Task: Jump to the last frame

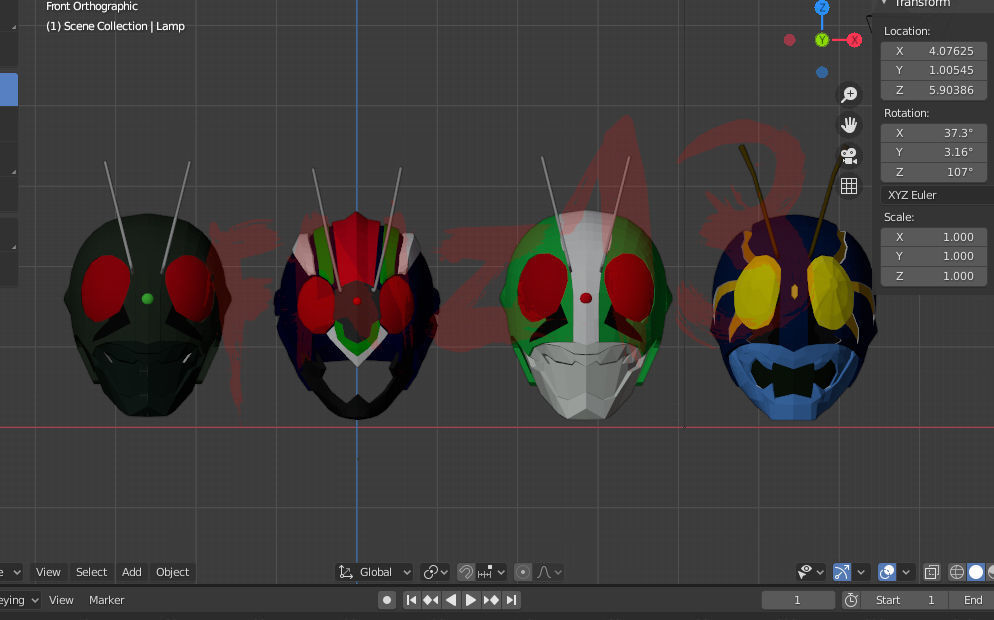Action: [511, 600]
